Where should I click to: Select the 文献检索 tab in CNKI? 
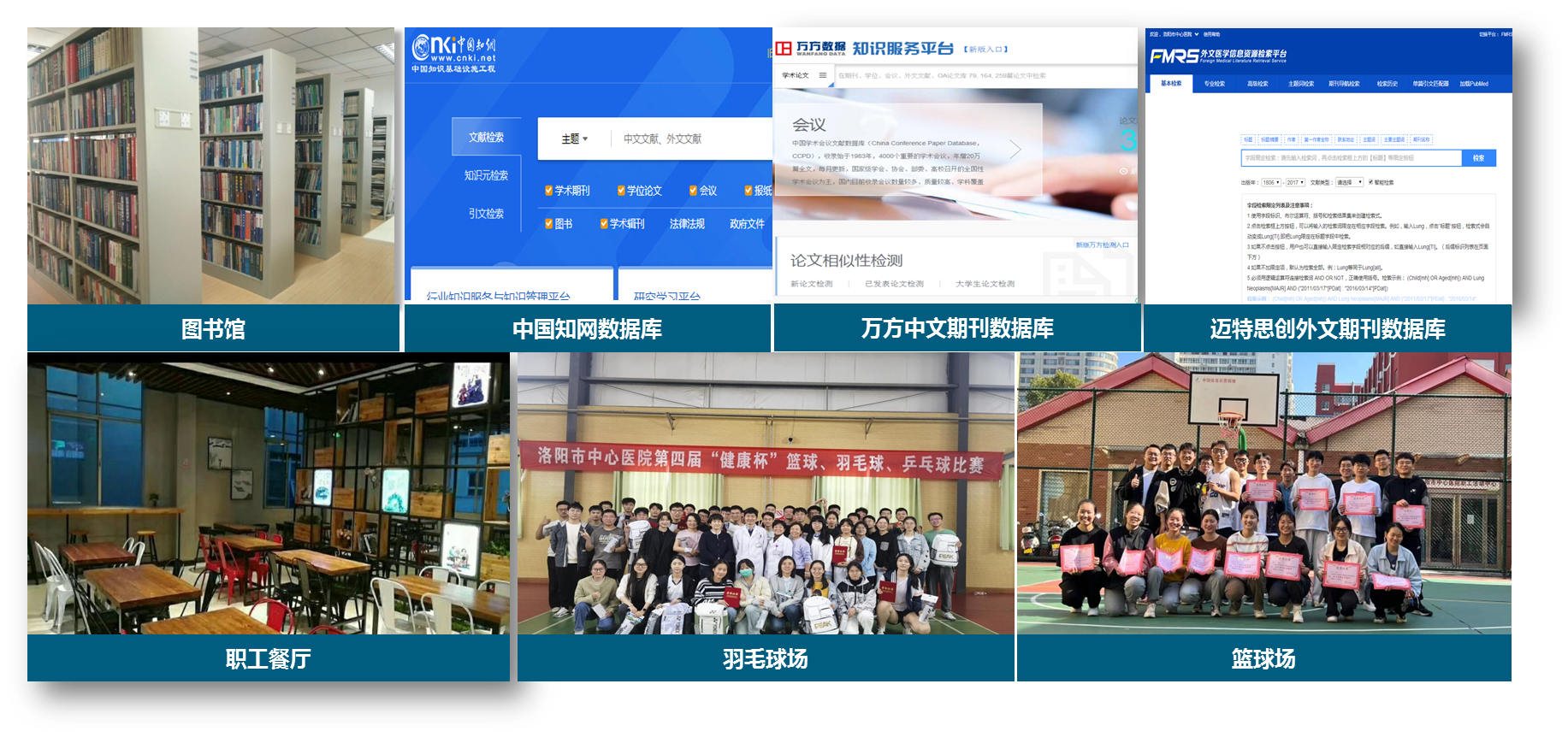(x=486, y=137)
